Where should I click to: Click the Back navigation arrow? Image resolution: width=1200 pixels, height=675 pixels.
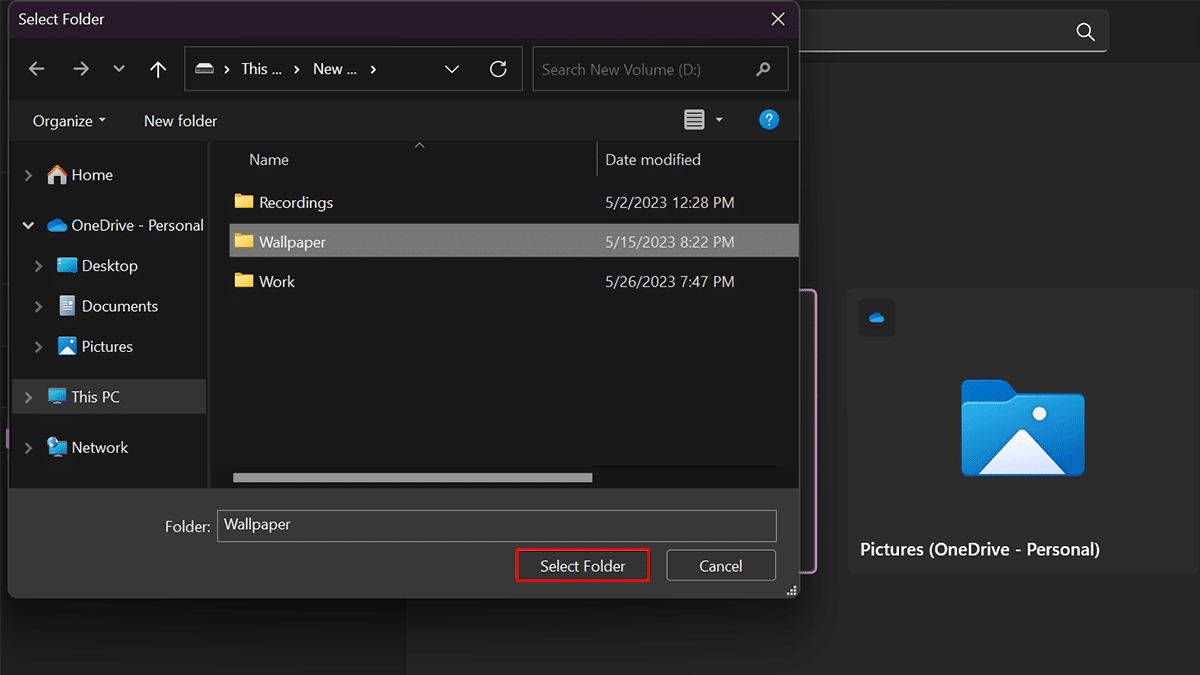pyautogui.click(x=37, y=69)
